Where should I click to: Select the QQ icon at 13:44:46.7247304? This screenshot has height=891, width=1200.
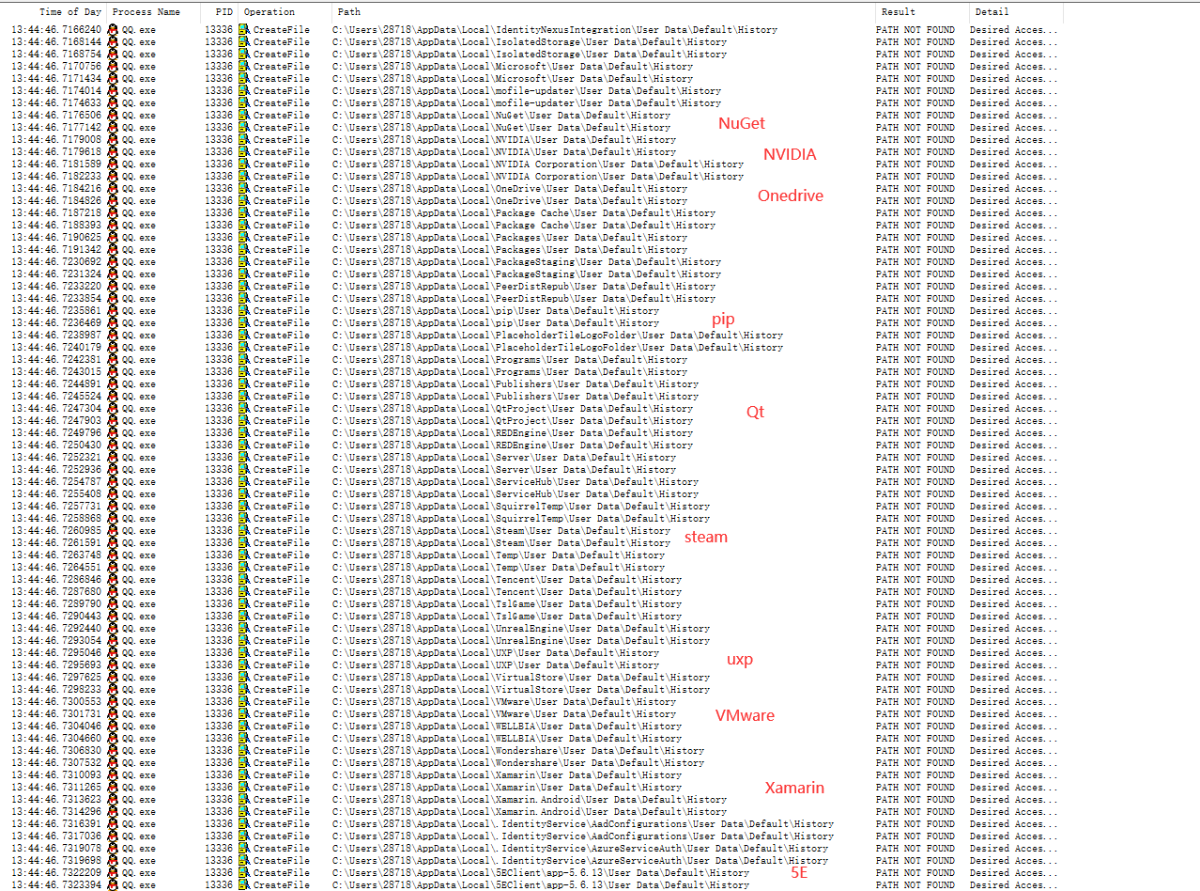pyautogui.click(x=113, y=408)
